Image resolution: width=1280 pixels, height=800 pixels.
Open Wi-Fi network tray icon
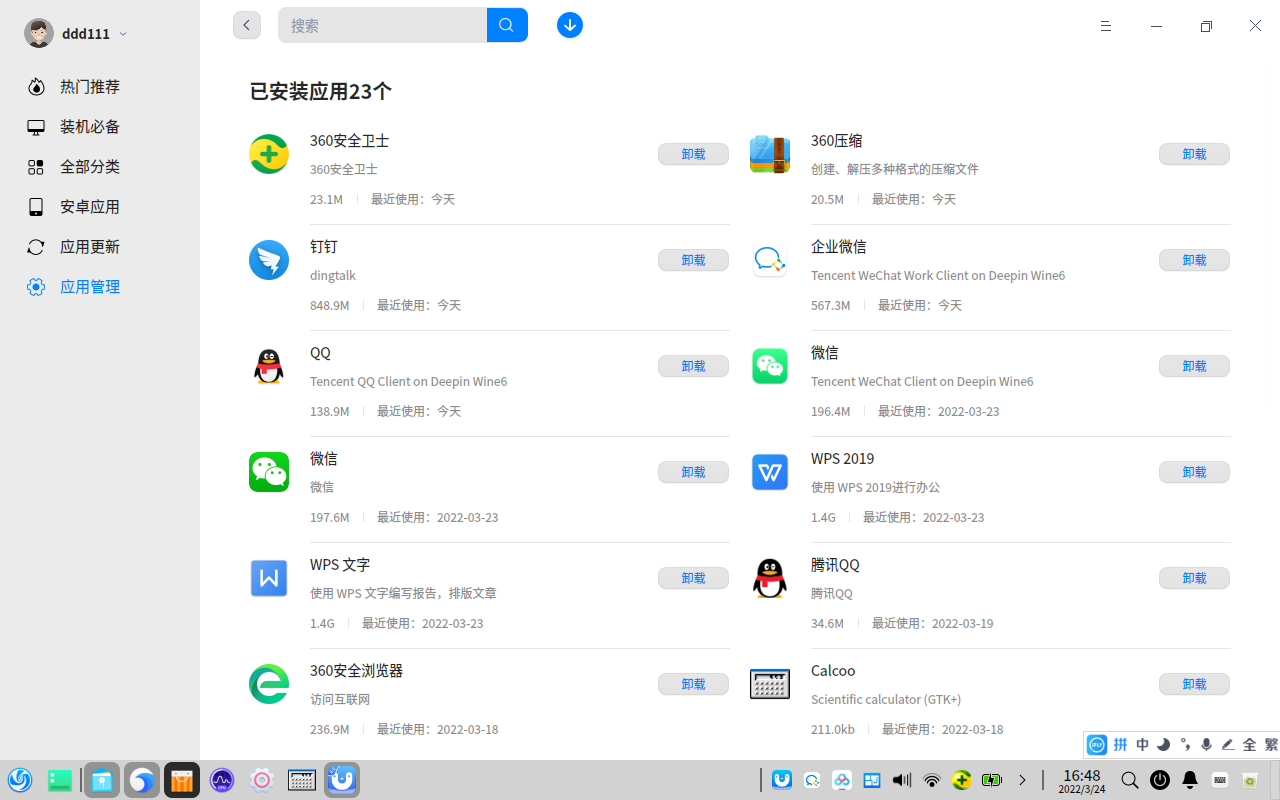(x=932, y=780)
